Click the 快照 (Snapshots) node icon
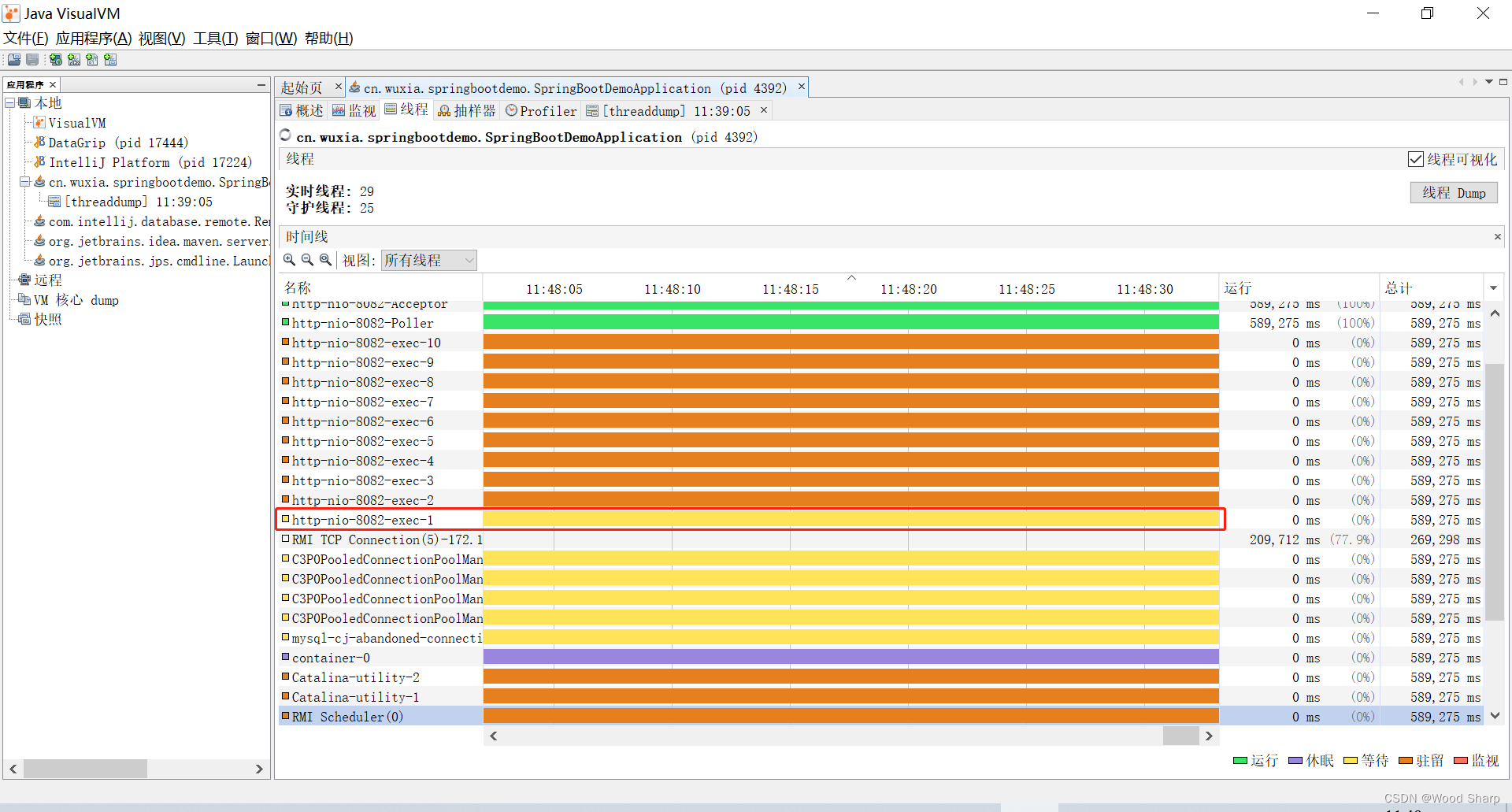Viewport: 1512px width, 812px height. tap(24, 320)
